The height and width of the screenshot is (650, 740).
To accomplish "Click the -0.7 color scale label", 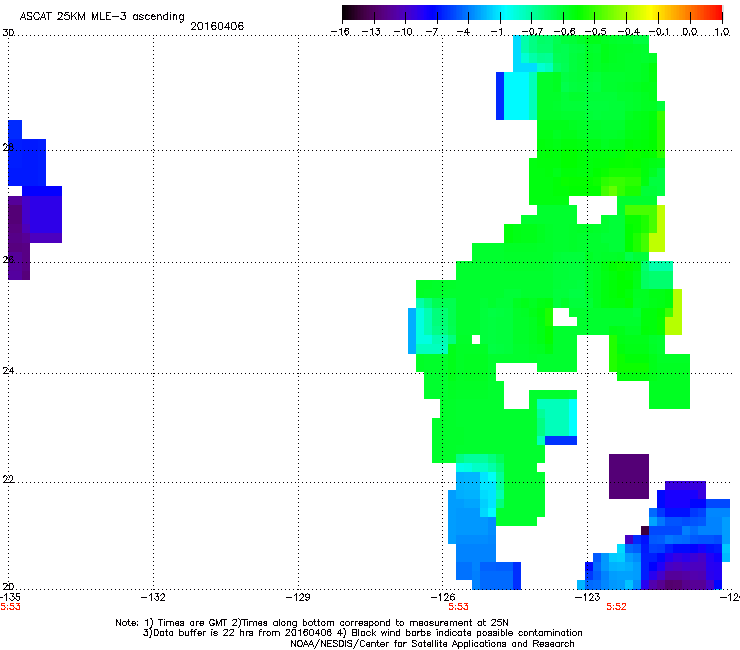I will click(532, 32).
